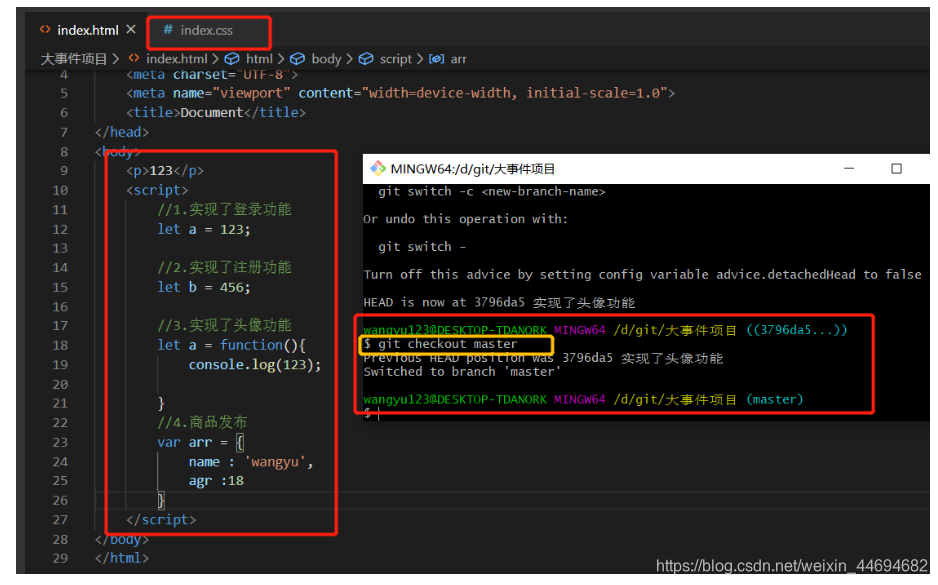Click the MINGW64:/d/git/大事件项目 title text

tap(473, 169)
